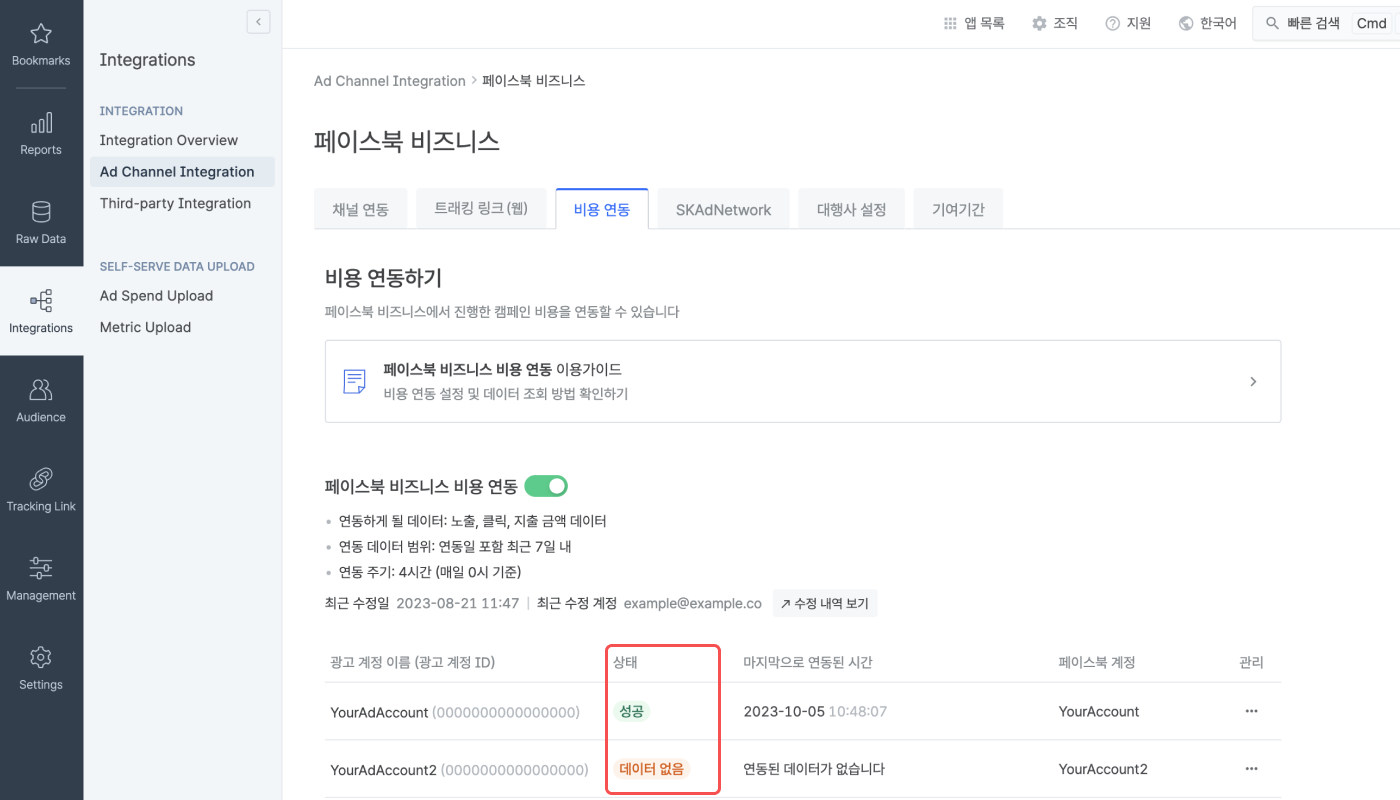
Task: Open Bookmarks star icon in sidebar
Action: point(41,34)
